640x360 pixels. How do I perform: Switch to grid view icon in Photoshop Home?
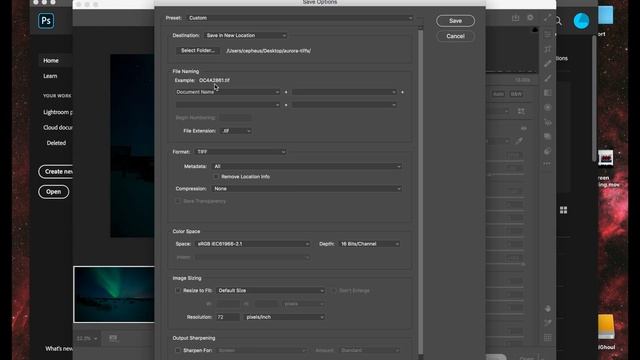(x=563, y=210)
